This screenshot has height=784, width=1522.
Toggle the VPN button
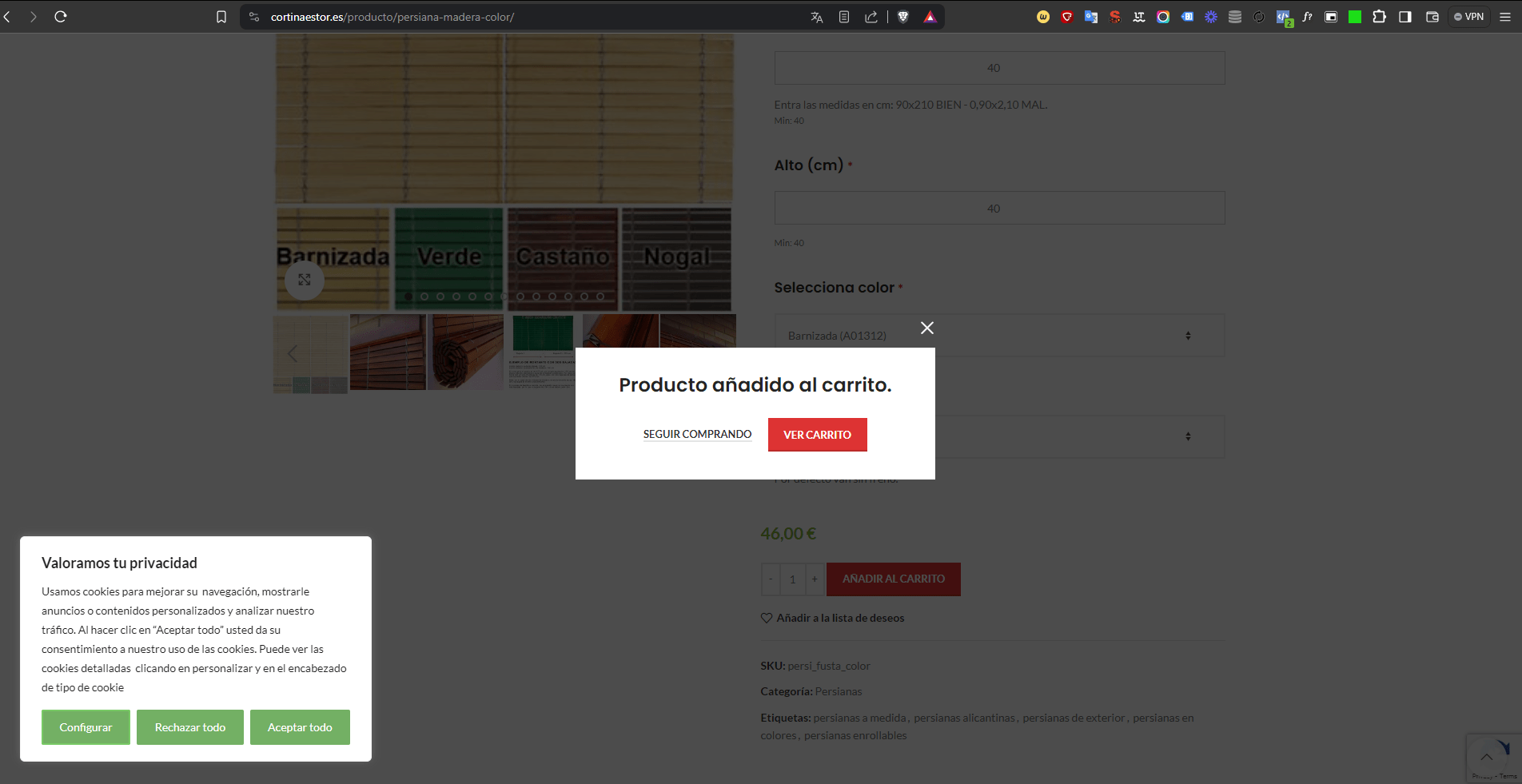[x=1469, y=17]
